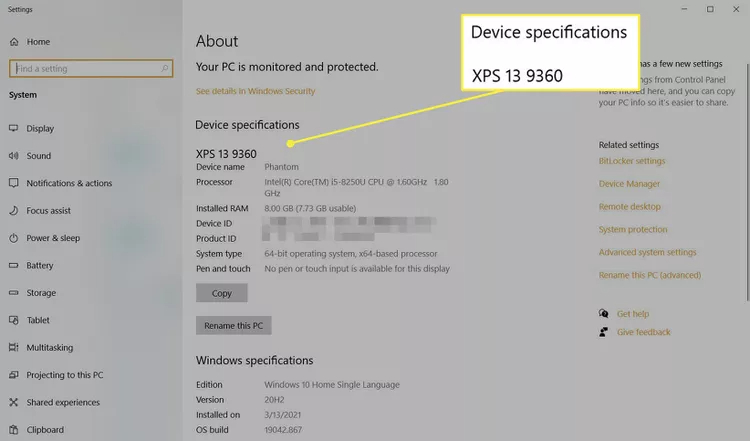Go to Multitasking settings page

click(50, 348)
